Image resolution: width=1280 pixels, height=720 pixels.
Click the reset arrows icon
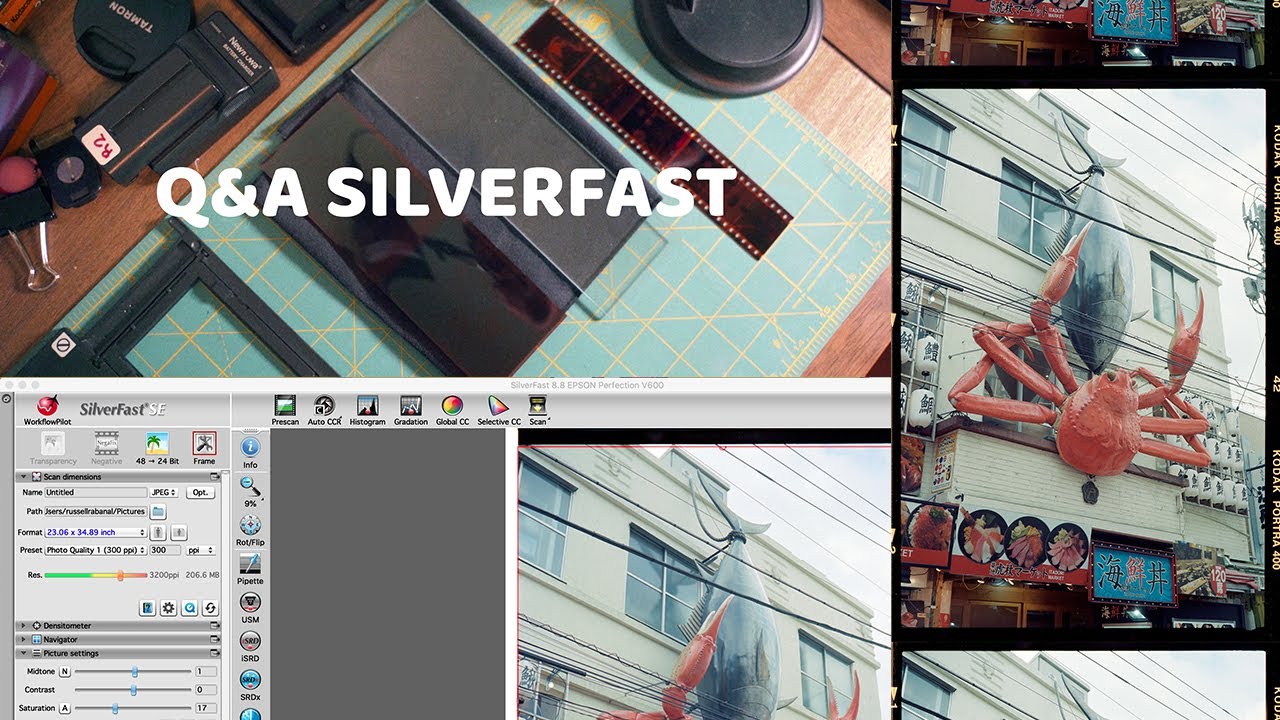click(209, 608)
